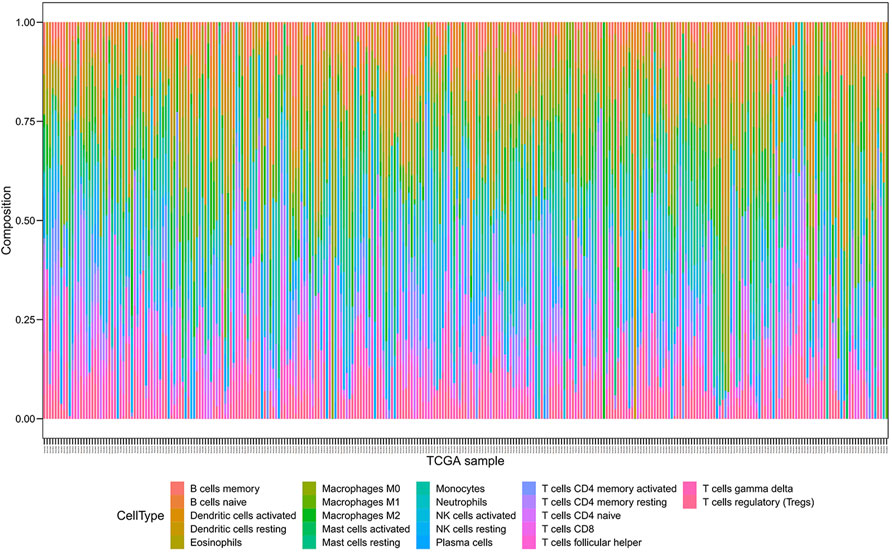The width and height of the screenshot is (892, 553).
Task: Click the NK cells activated legend swatch
Action: pyautogui.click(x=423, y=515)
